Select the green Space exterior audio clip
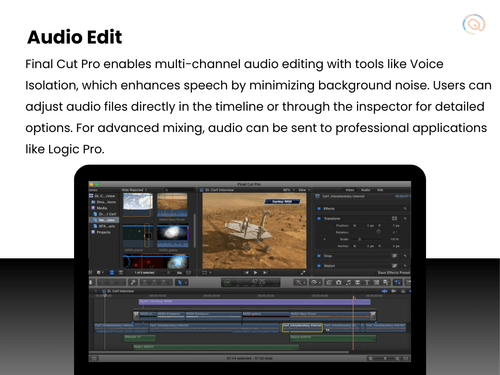500x375 pixels. [x=333, y=338]
